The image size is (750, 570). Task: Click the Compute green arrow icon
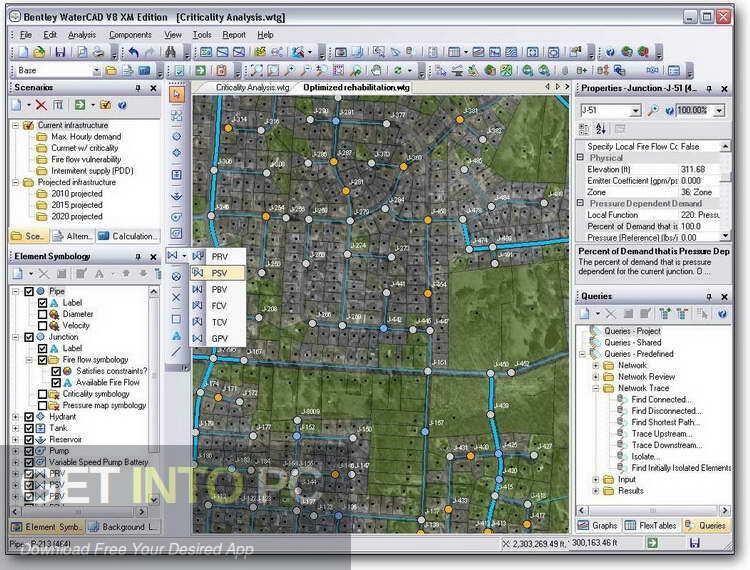click(x=200, y=71)
